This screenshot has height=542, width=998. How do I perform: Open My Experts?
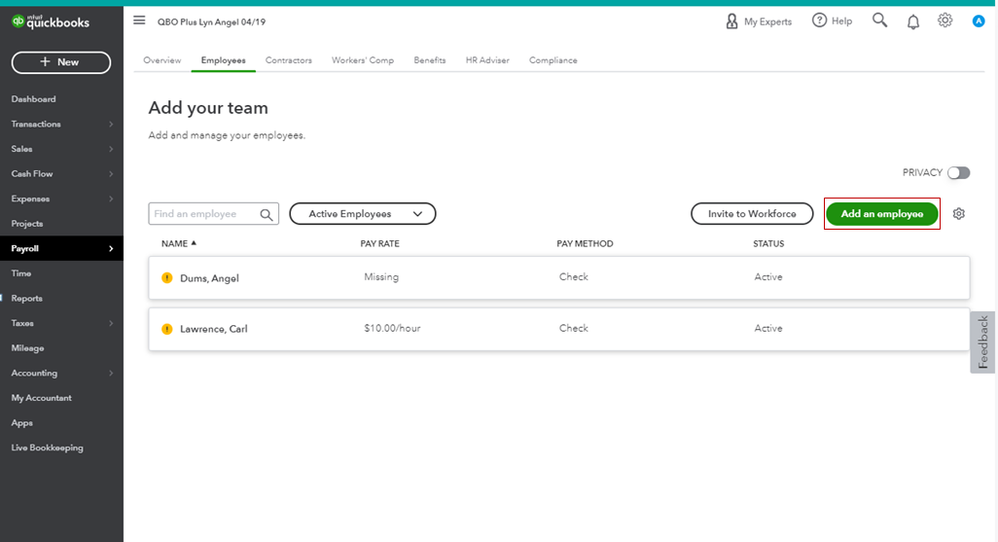coord(759,22)
